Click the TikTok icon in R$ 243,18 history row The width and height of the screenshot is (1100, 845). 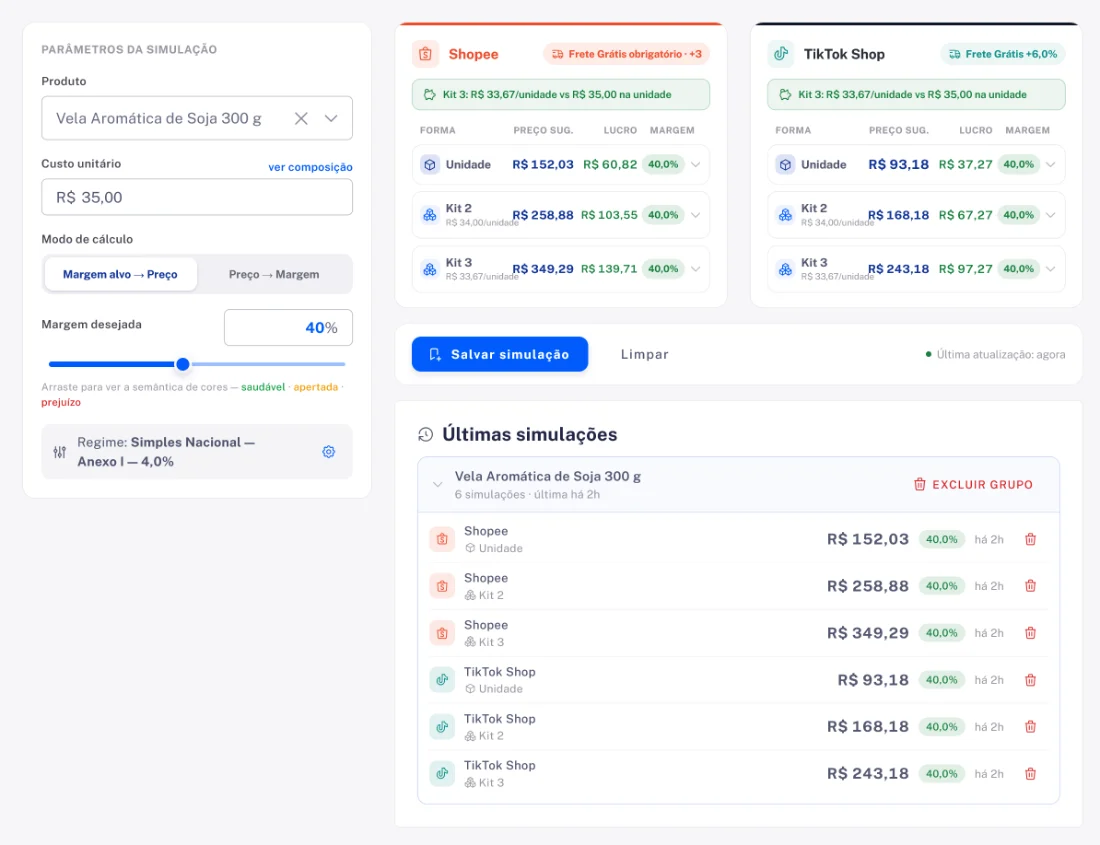tap(442, 773)
